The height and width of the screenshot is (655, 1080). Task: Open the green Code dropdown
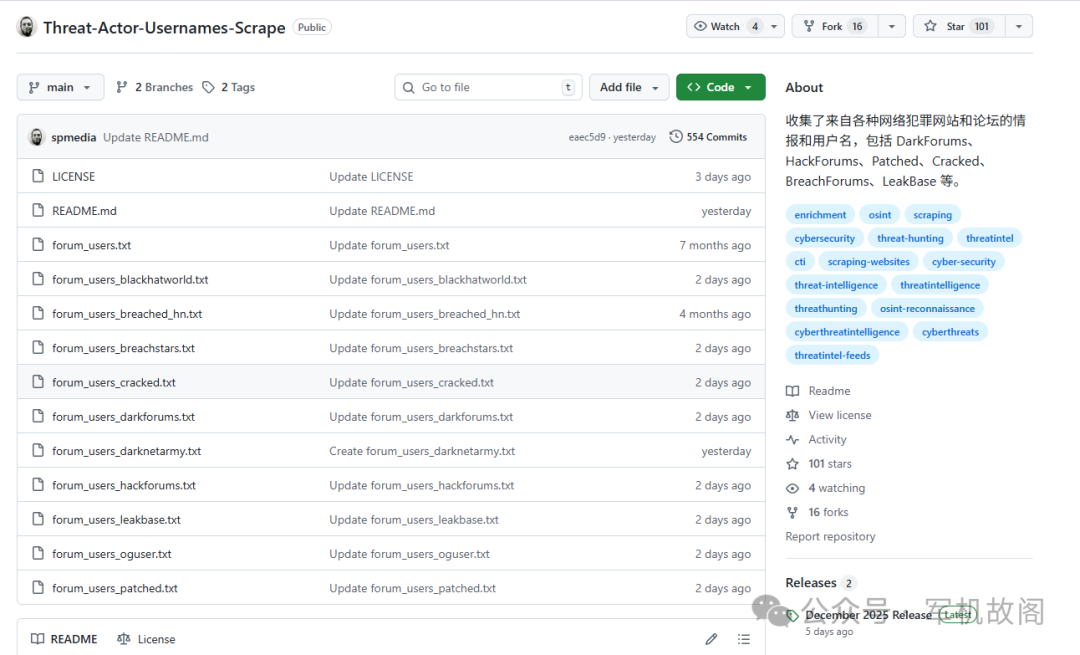point(720,88)
